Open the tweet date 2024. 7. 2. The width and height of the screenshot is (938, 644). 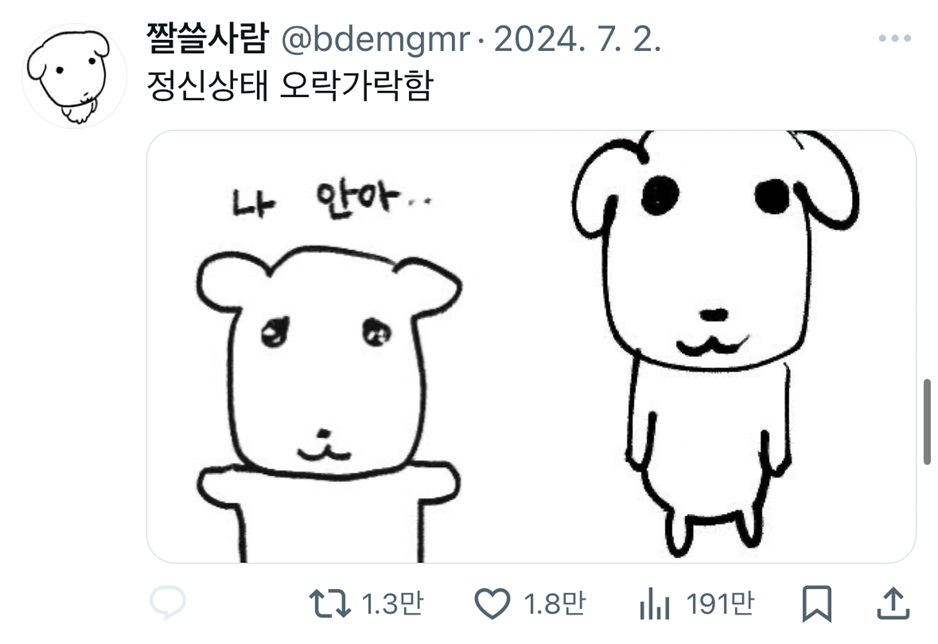(577, 40)
